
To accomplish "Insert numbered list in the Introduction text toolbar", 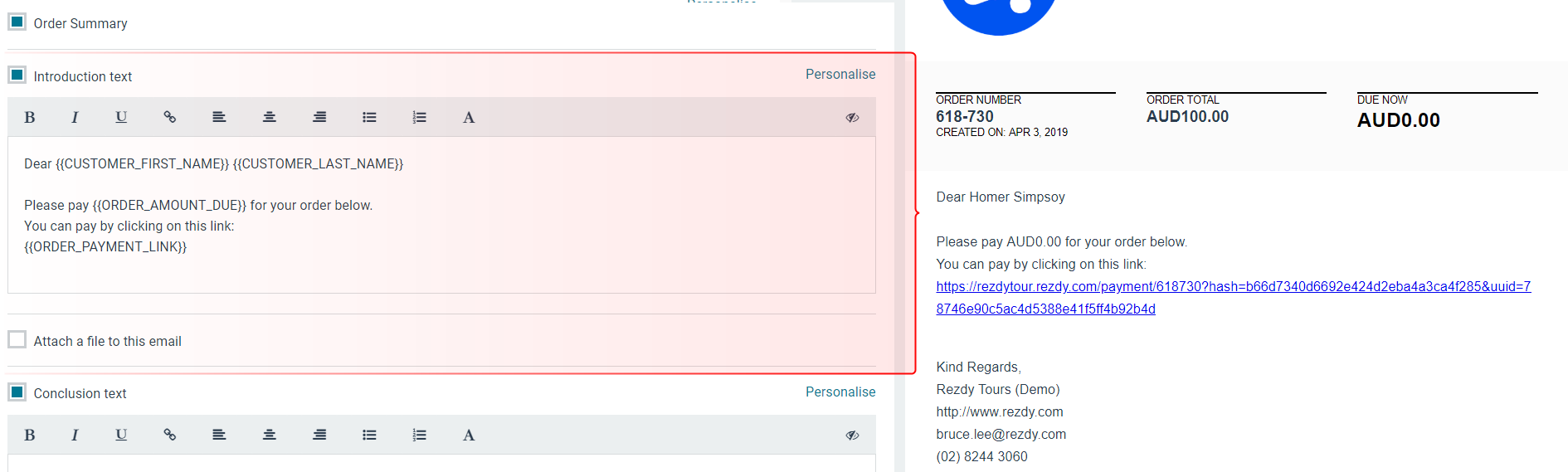I will 420,117.
